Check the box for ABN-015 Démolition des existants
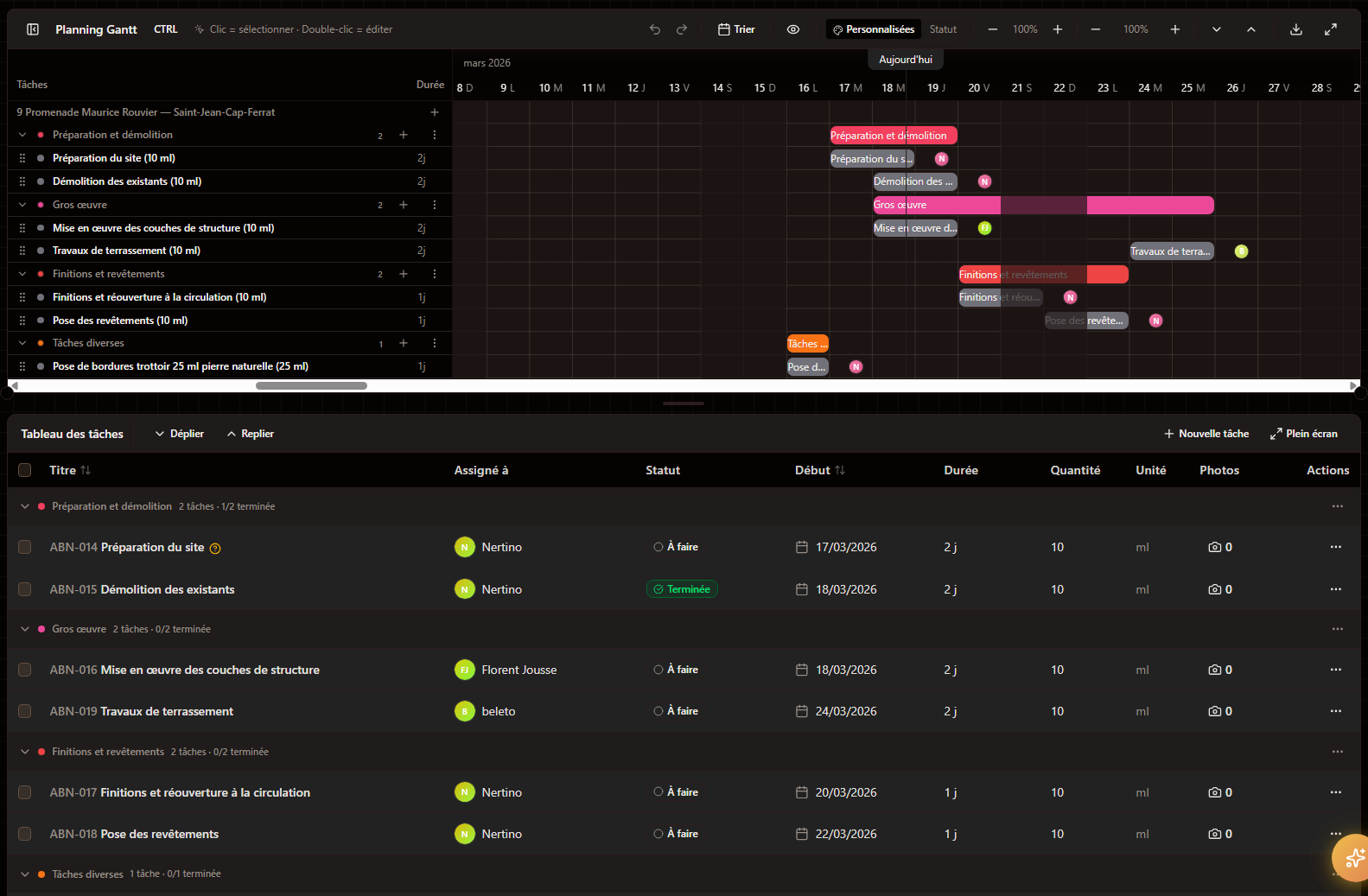Image resolution: width=1368 pixels, height=896 pixels. [x=25, y=589]
